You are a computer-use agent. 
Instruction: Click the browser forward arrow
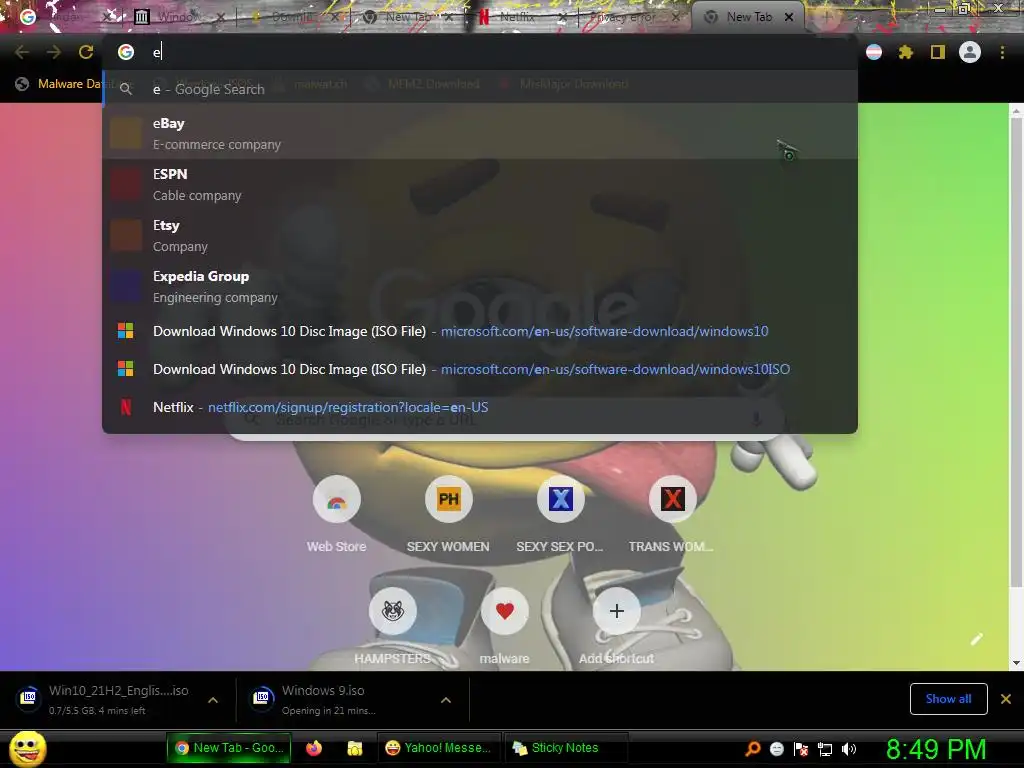[54, 52]
